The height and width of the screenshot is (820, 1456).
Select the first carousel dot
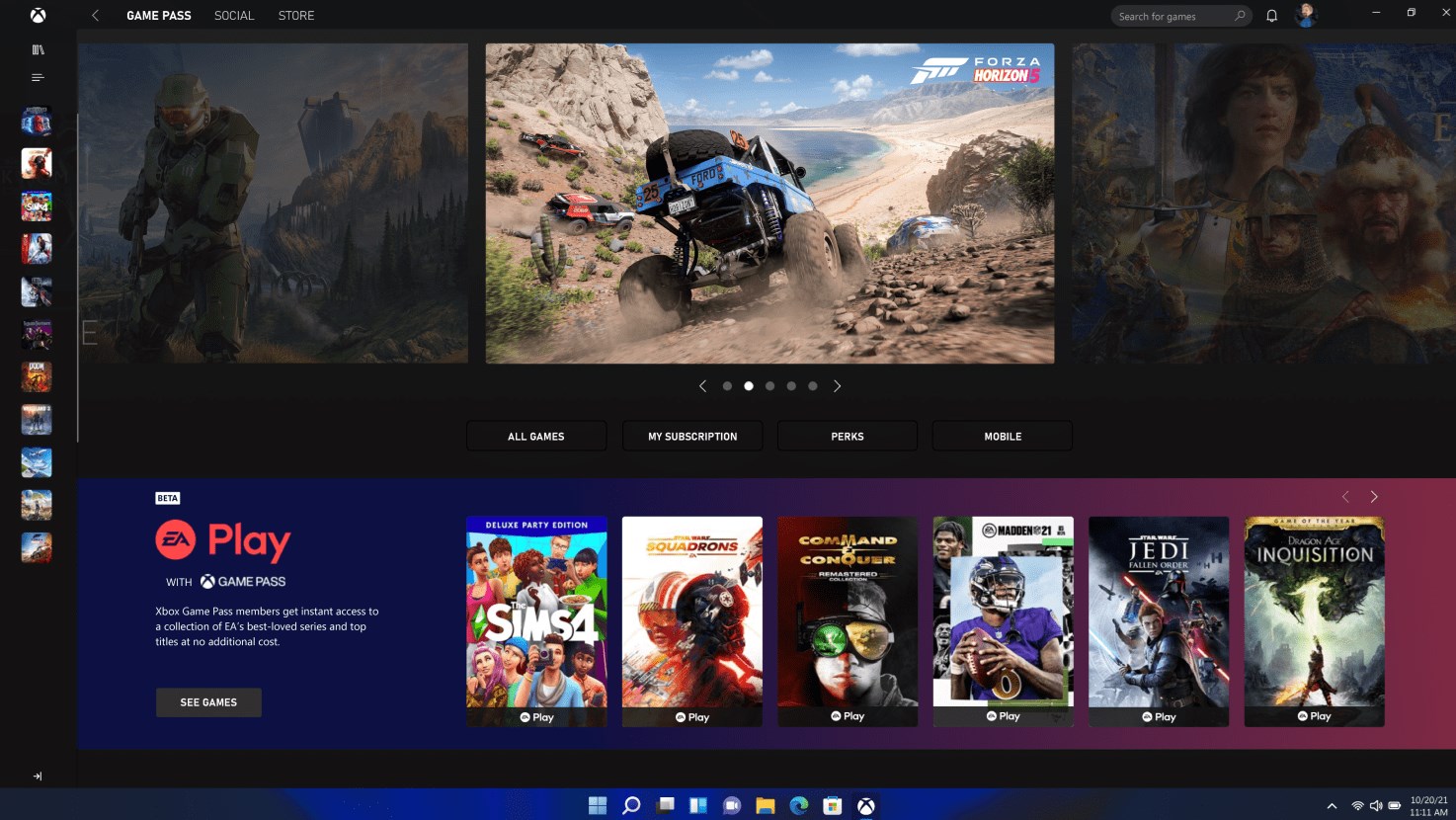[x=727, y=386]
